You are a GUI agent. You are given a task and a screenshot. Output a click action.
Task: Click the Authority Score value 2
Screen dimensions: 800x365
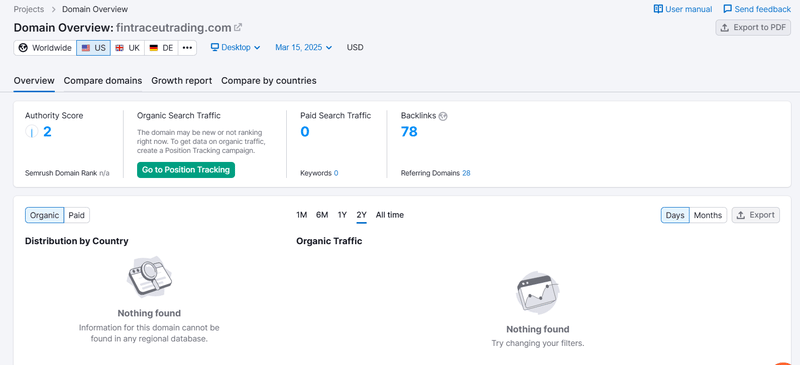click(x=47, y=132)
